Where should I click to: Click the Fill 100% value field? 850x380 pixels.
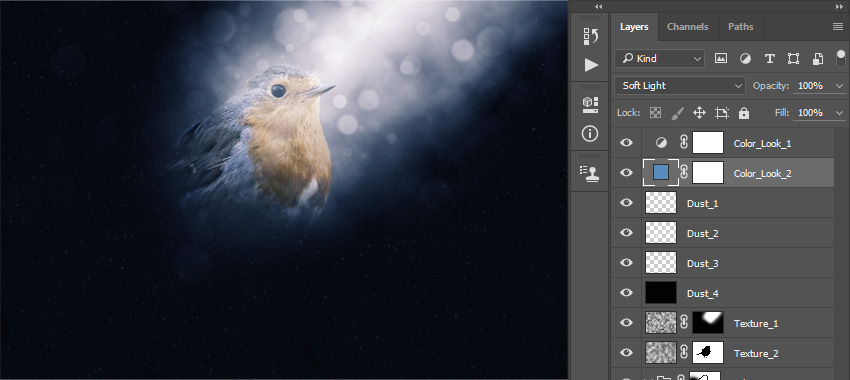(812, 113)
